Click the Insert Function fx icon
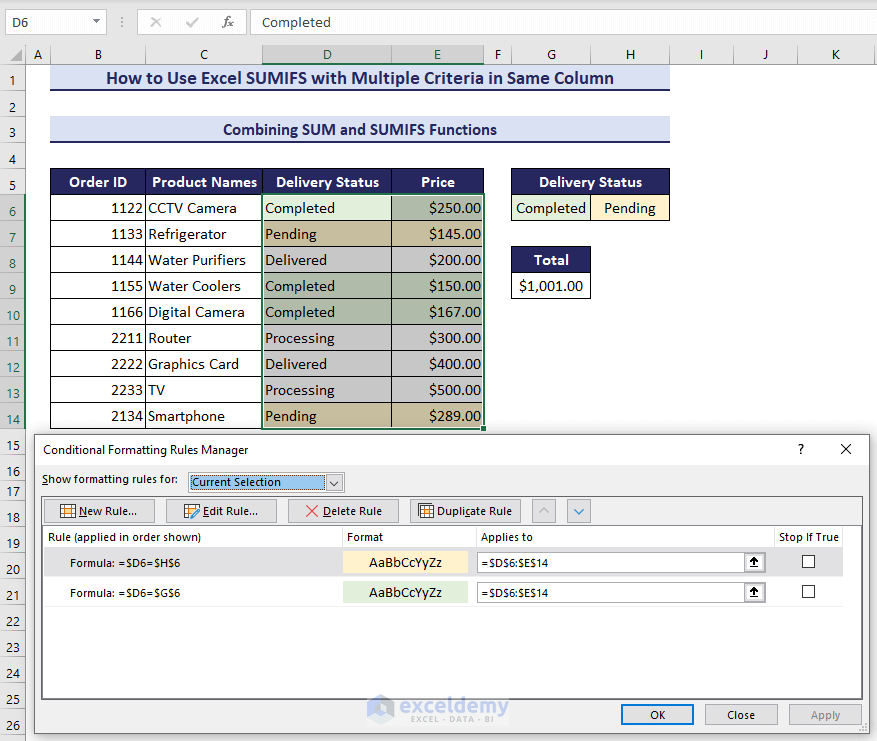Image resolution: width=877 pixels, height=741 pixels. point(227,21)
